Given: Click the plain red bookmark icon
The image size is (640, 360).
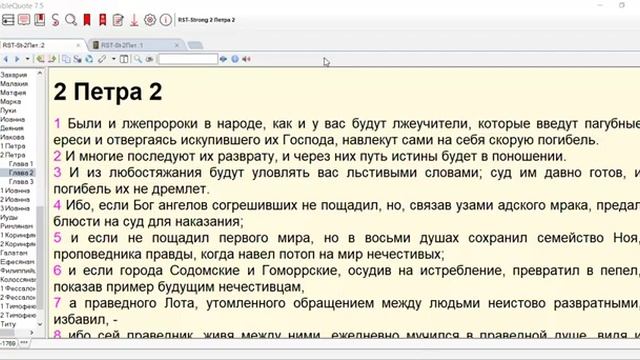Looking at the screenshot, I should [87, 20].
